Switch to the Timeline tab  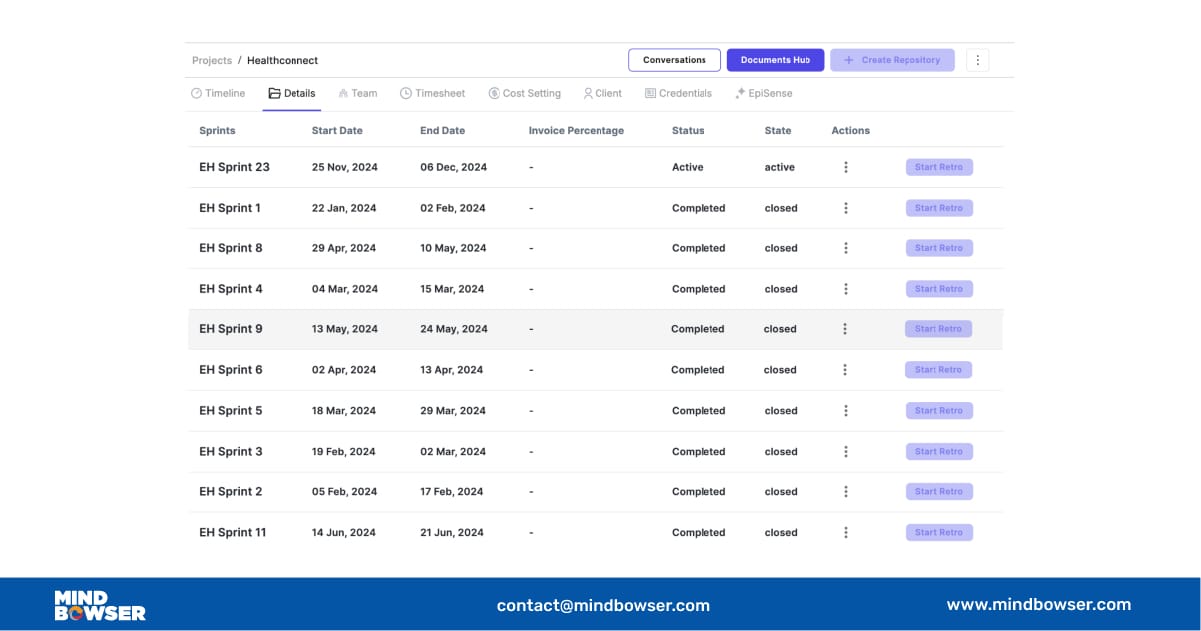218,93
